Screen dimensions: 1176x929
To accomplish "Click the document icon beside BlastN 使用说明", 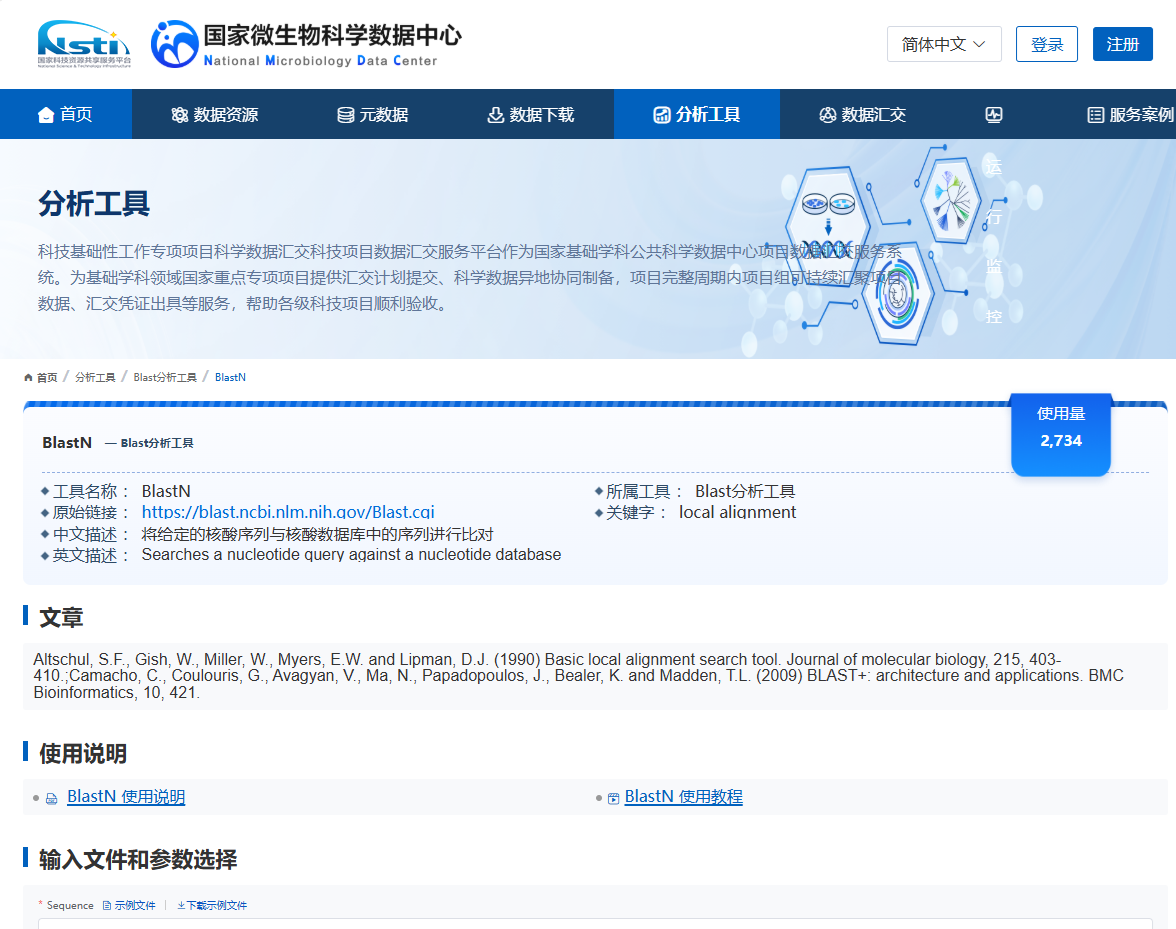I will 52,798.
